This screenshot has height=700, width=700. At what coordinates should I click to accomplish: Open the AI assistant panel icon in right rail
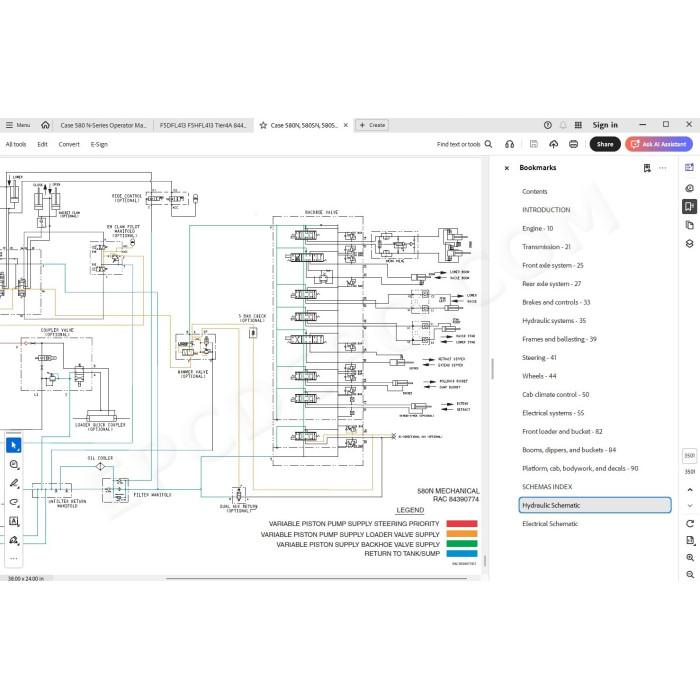click(x=689, y=167)
